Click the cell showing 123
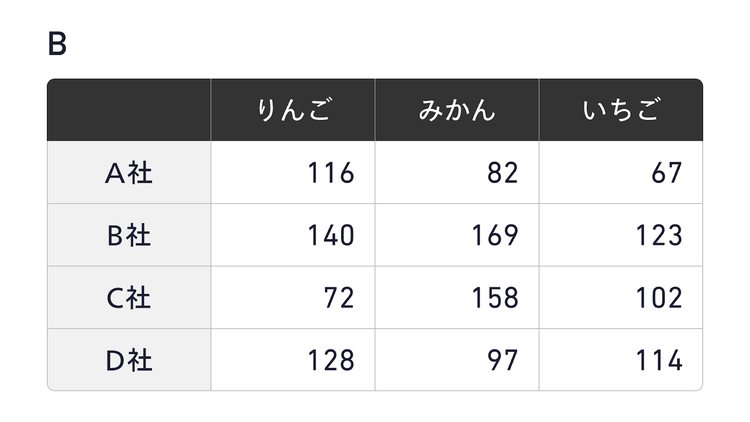This screenshot has height=422, width=750. [621, 235]
